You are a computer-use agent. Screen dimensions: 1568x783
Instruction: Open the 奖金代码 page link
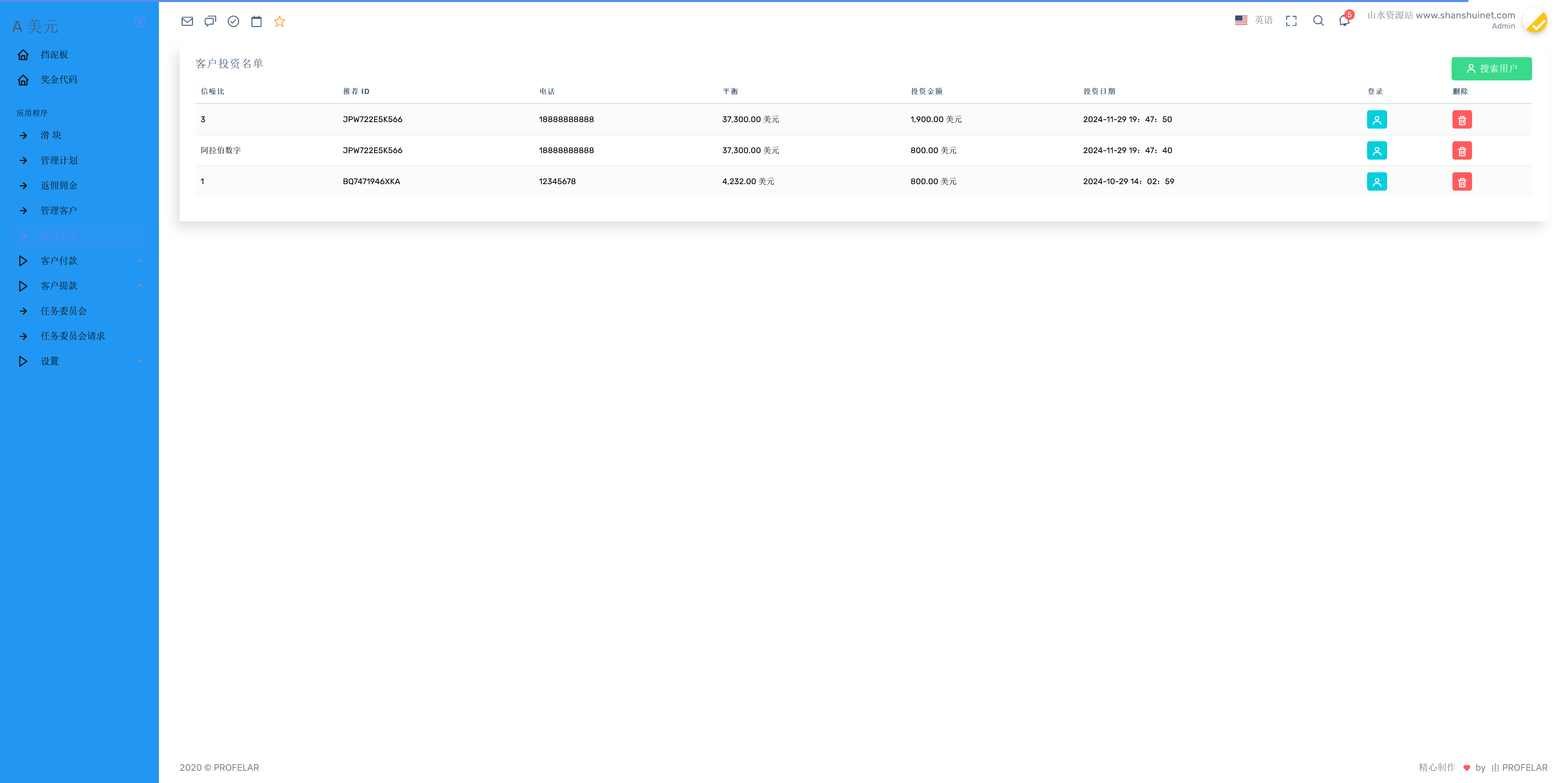58,80
